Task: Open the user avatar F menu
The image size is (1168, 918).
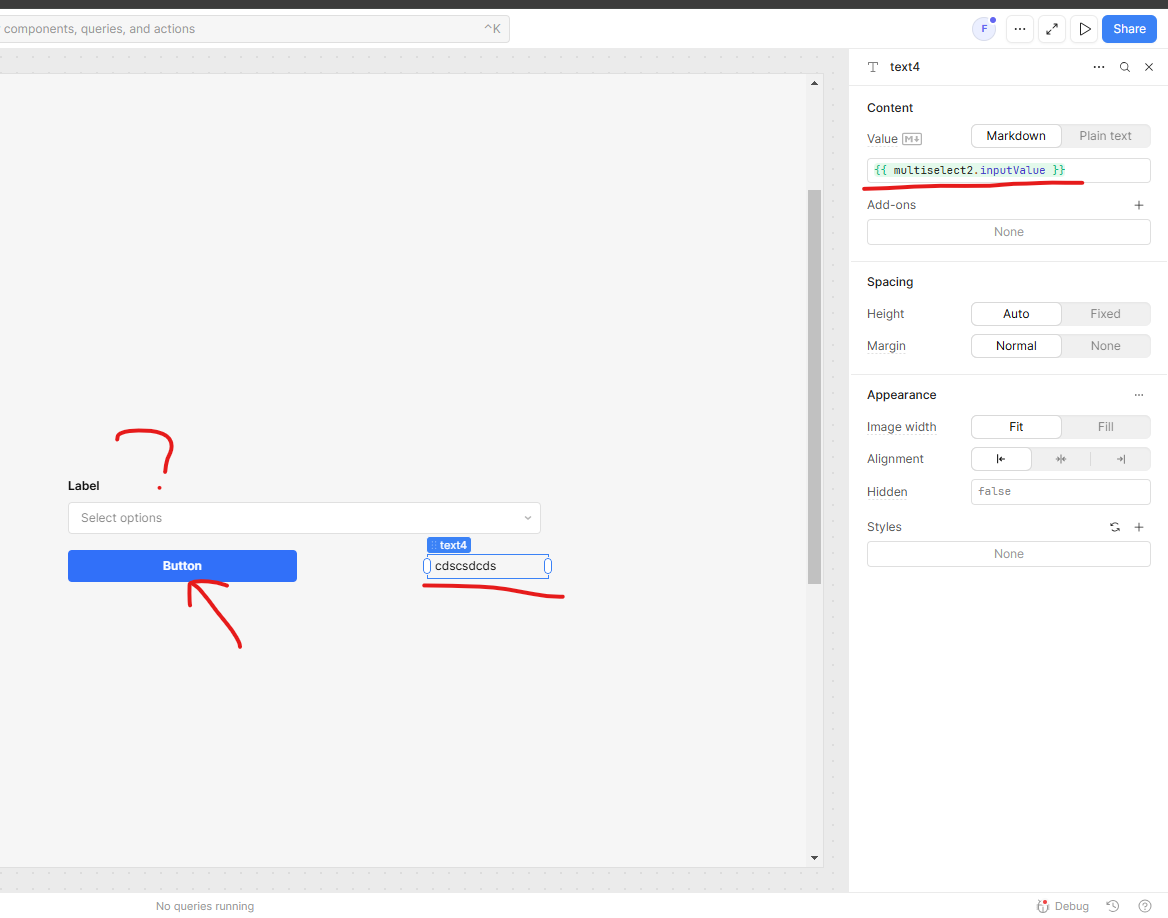Action: (x=984, y=29)
